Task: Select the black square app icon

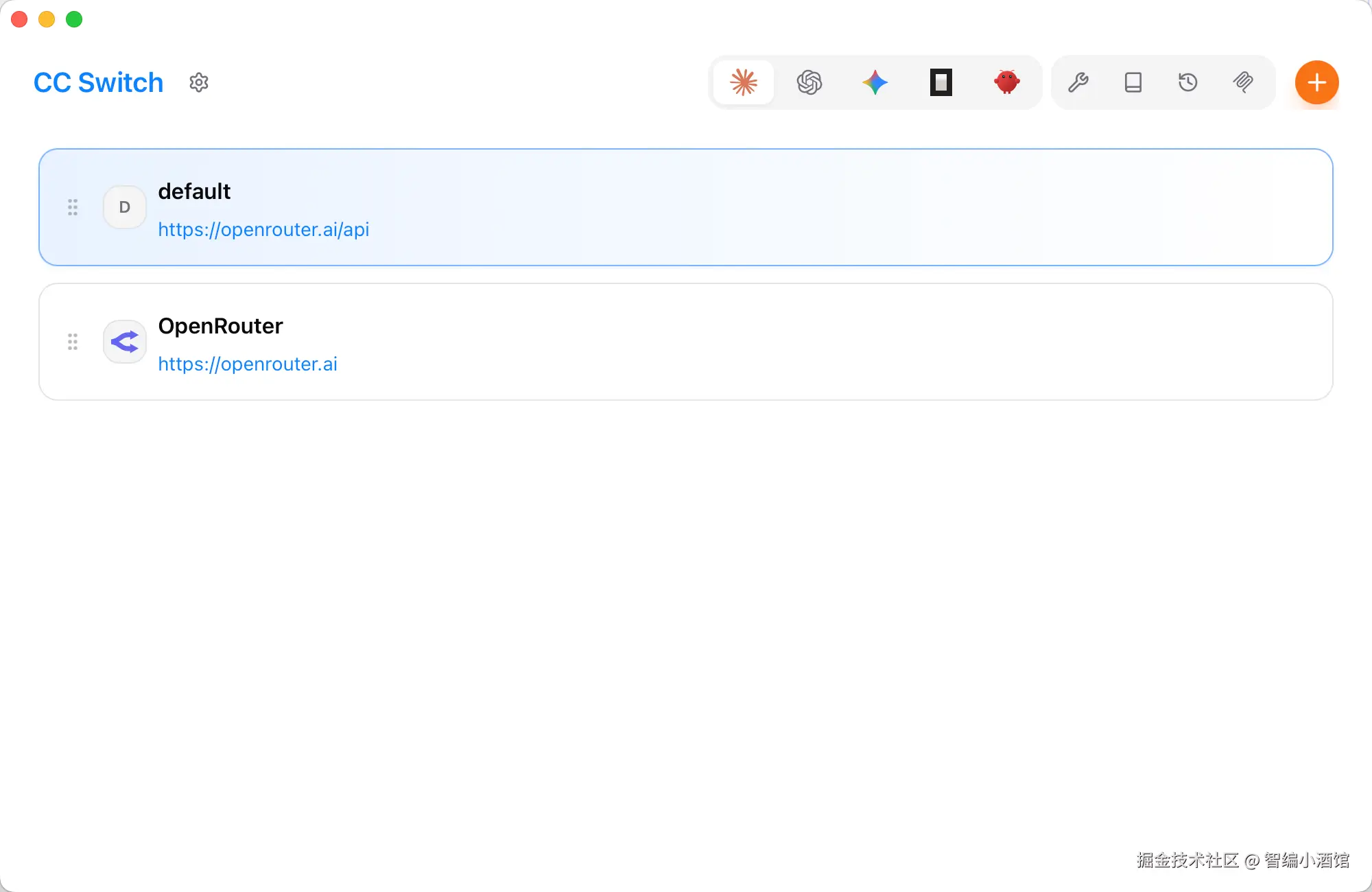Action: [941, 82]
